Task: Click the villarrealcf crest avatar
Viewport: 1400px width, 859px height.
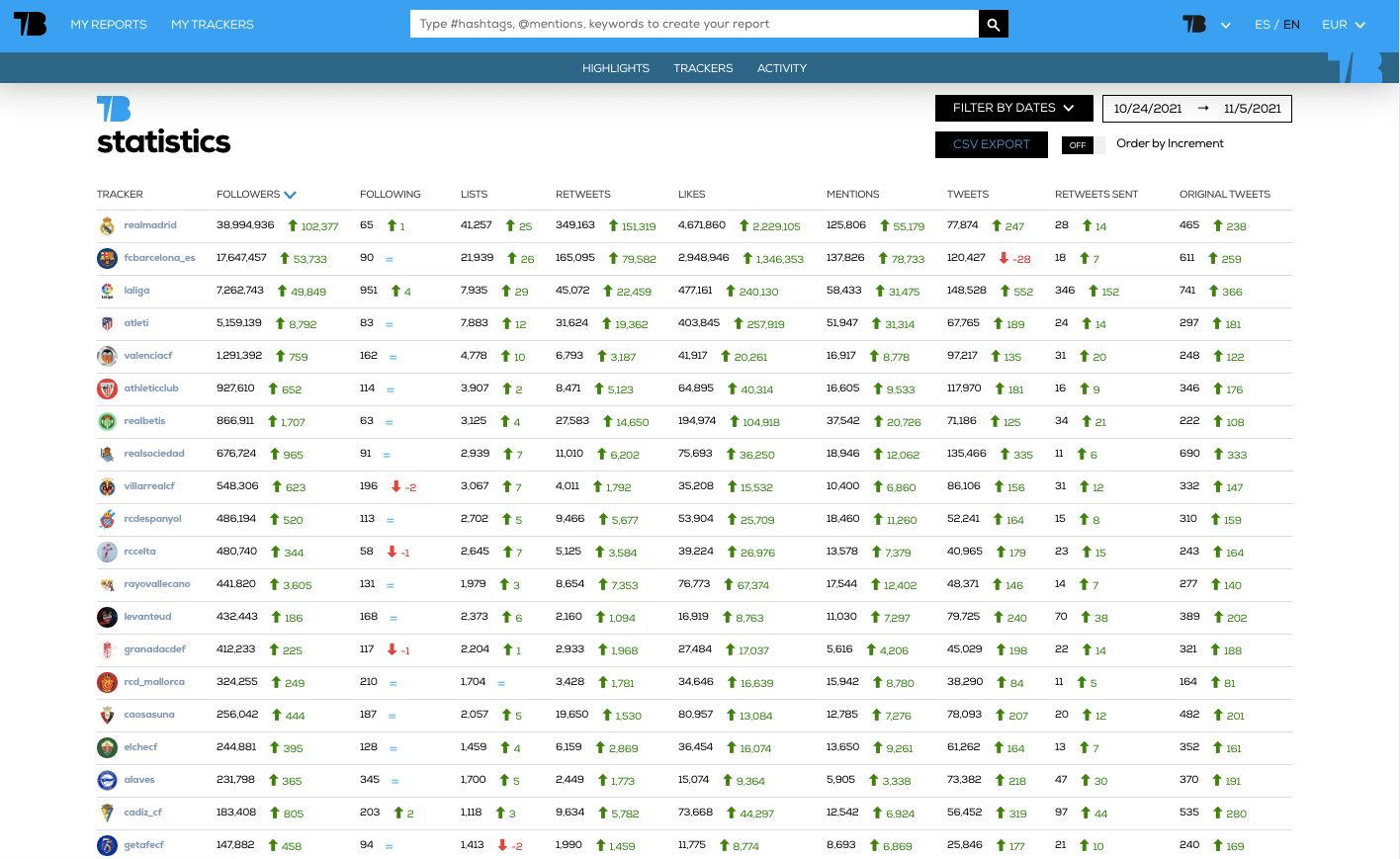Action: point(107,486)
